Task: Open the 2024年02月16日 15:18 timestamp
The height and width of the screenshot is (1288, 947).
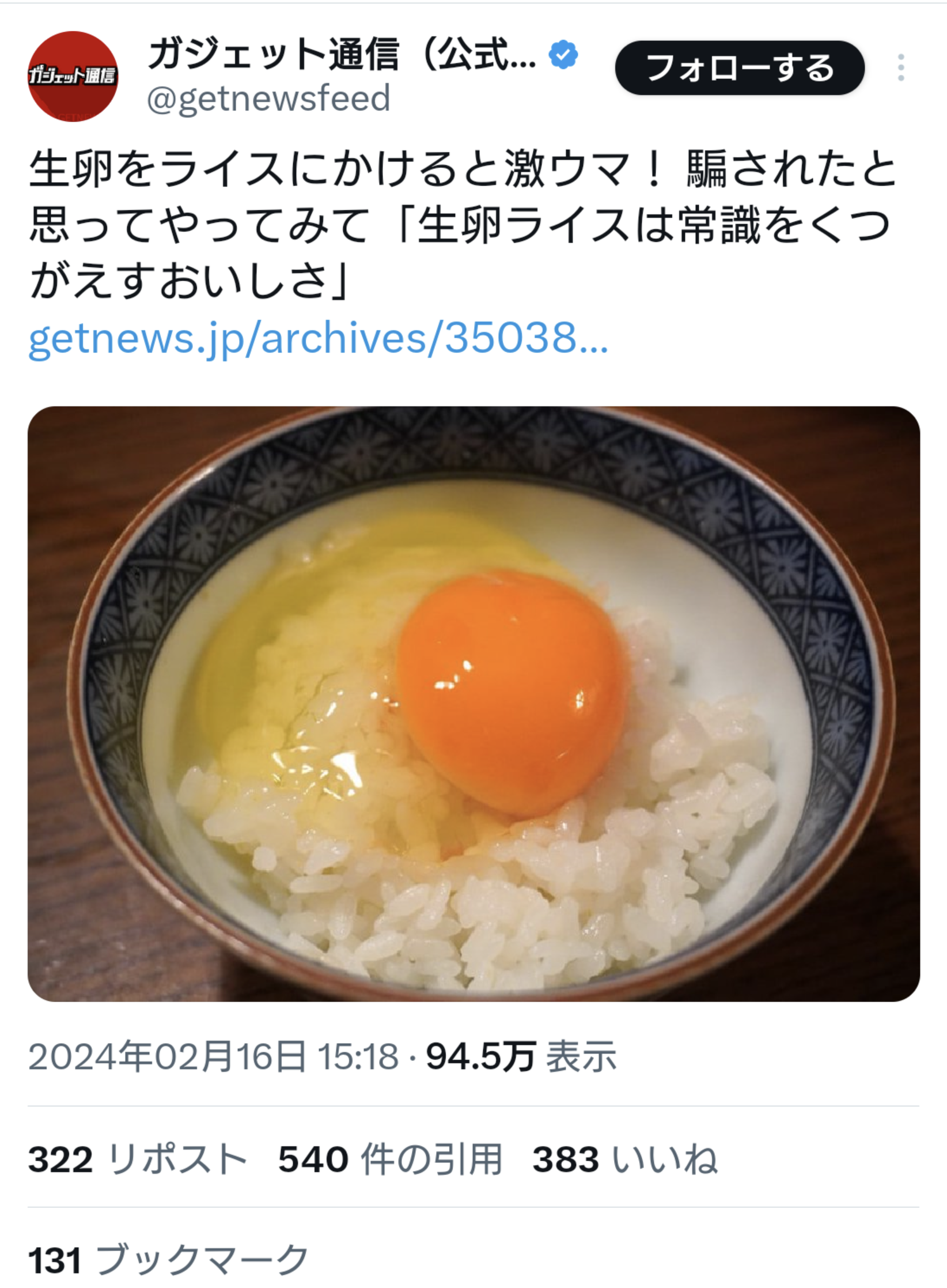Action: pos(213,1057)
